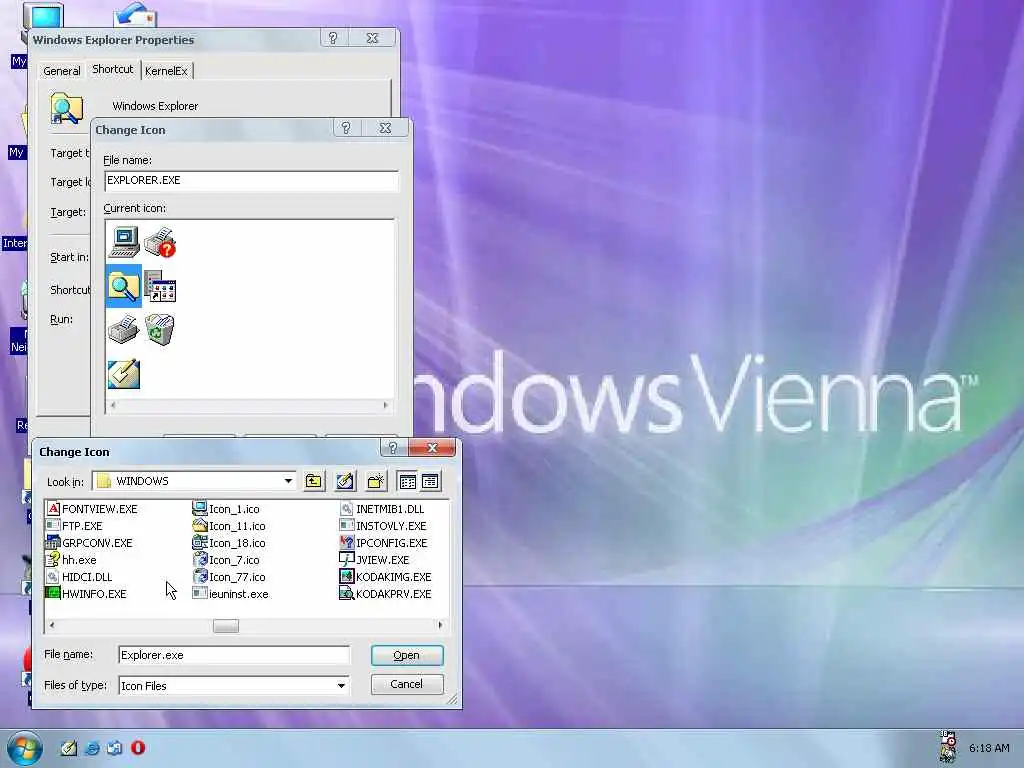Switch to the Shortcut tab
Image resolution: width=1024 pixels, height=768 pixels.
click(x=112, y=69)
